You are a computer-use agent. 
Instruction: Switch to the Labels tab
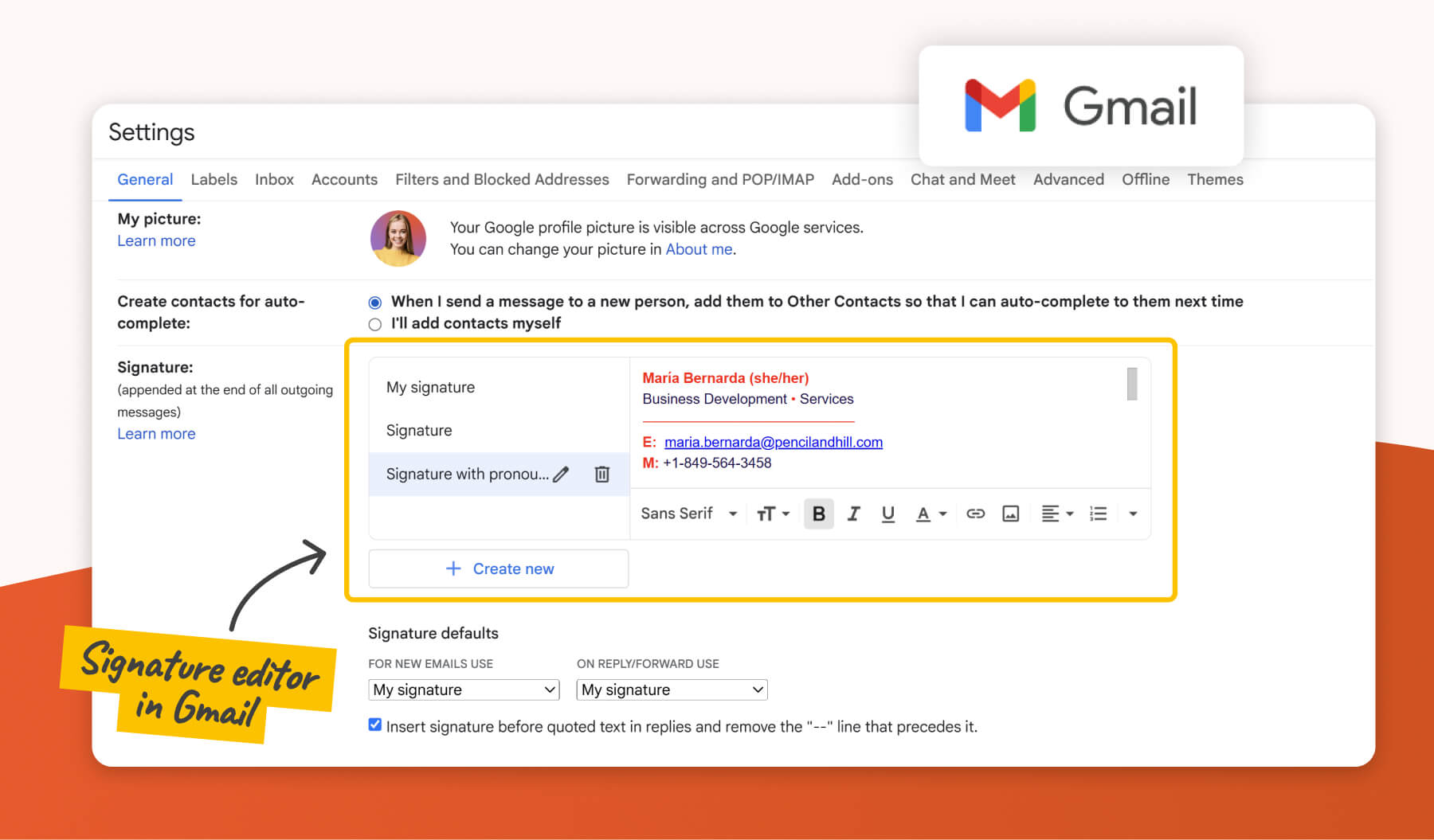pos(214,179)
